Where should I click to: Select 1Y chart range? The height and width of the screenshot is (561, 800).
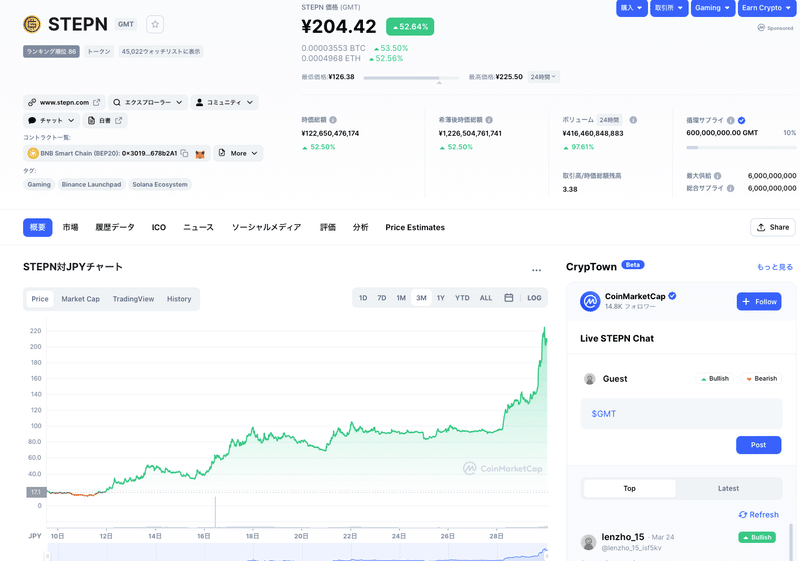[x=441, y=298]
